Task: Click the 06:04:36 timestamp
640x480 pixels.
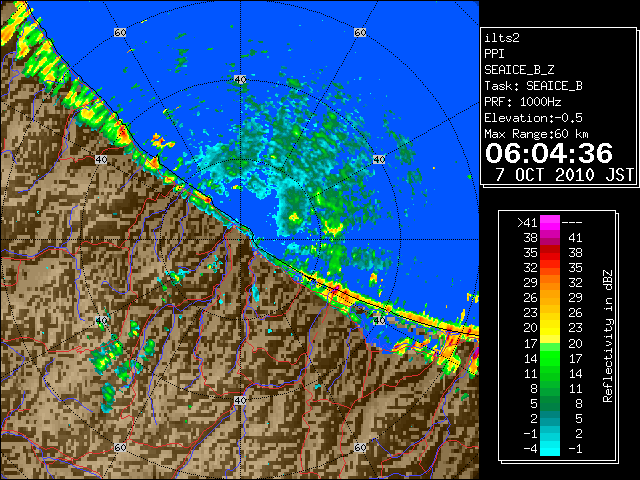Action: 549,153
